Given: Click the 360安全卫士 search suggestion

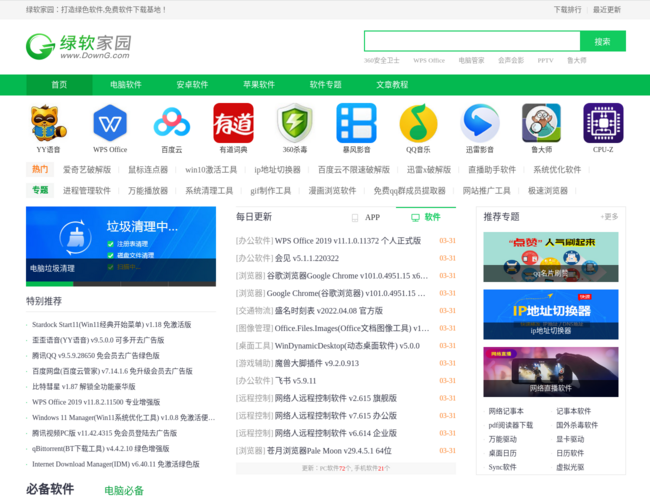Looking at the screenshot, I should coord(381,61).
